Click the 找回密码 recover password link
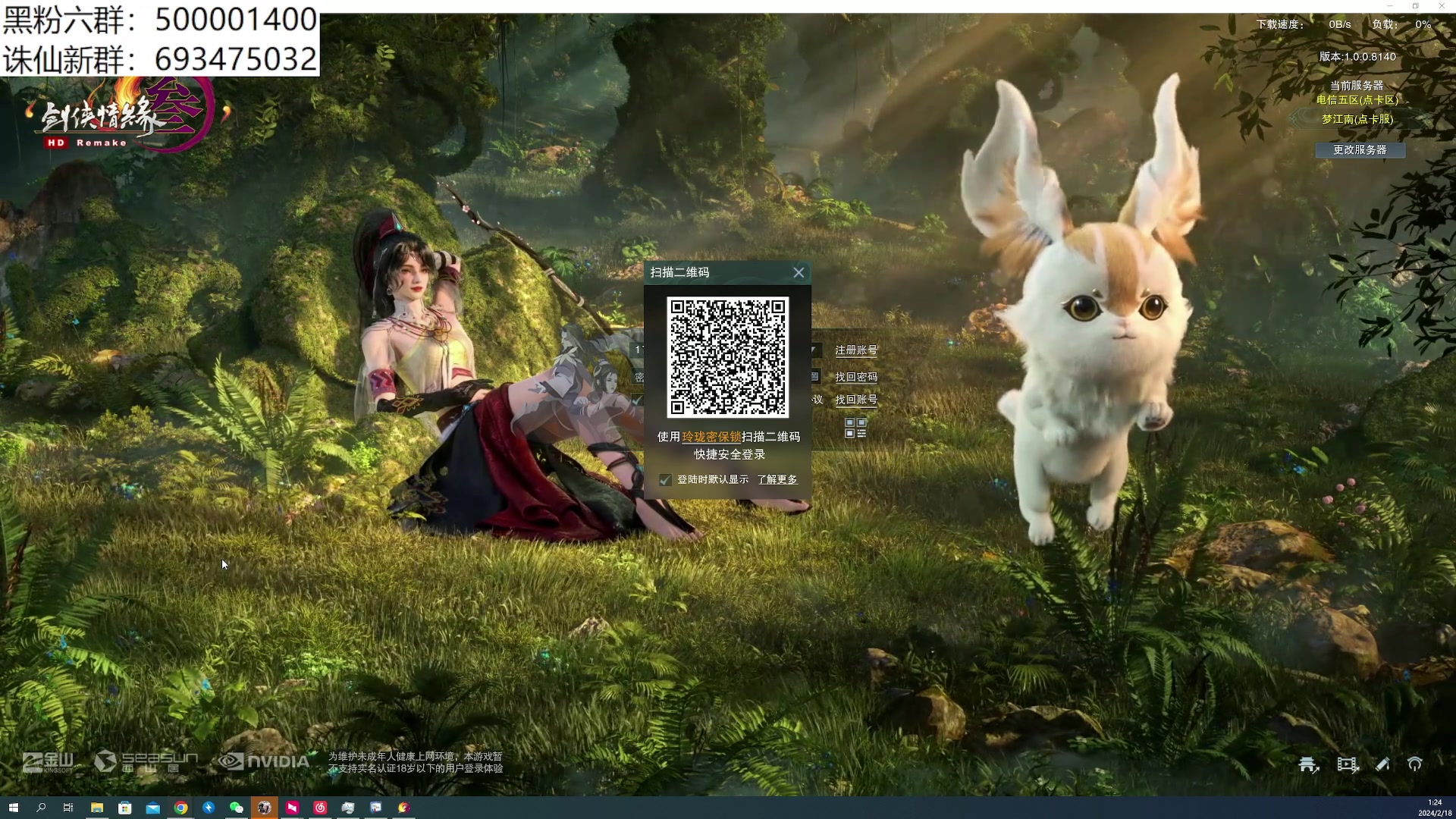 click(856, 377)
